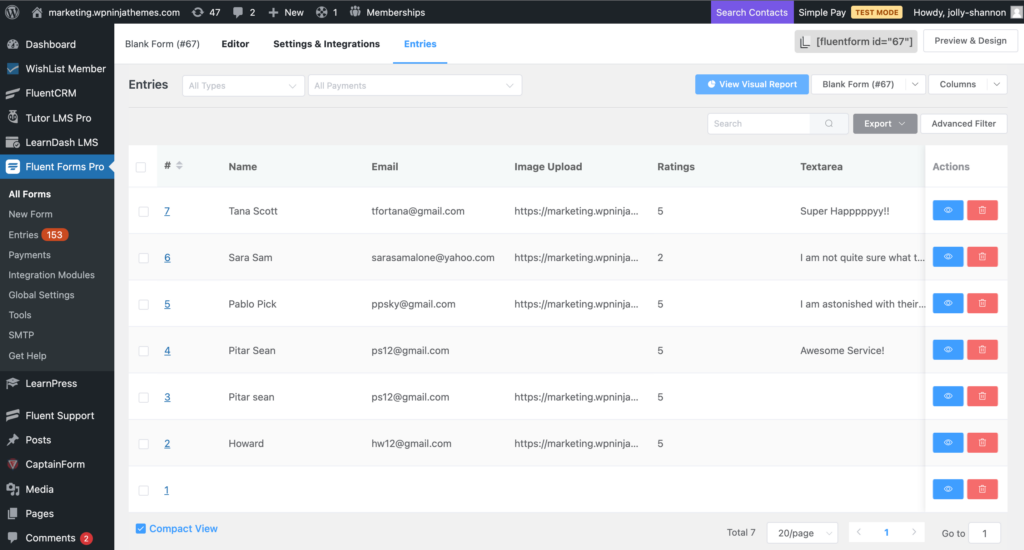Open the Blank Form (#67) breadcrumb link
The image size is (1024, 550).
tap(162, 44)
